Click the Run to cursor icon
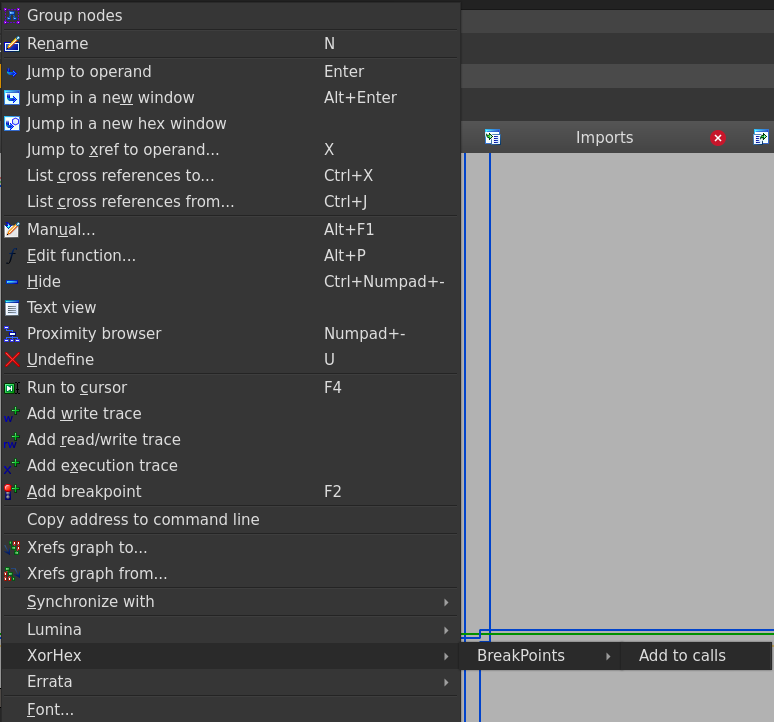 tap(12, 388)
